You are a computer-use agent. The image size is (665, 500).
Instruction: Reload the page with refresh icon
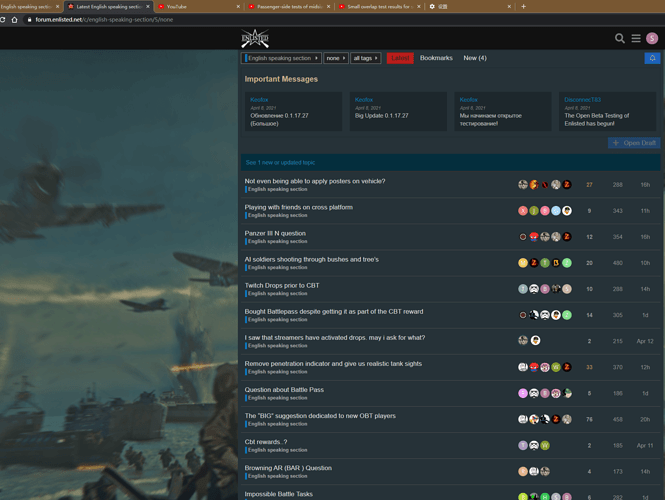3,20
